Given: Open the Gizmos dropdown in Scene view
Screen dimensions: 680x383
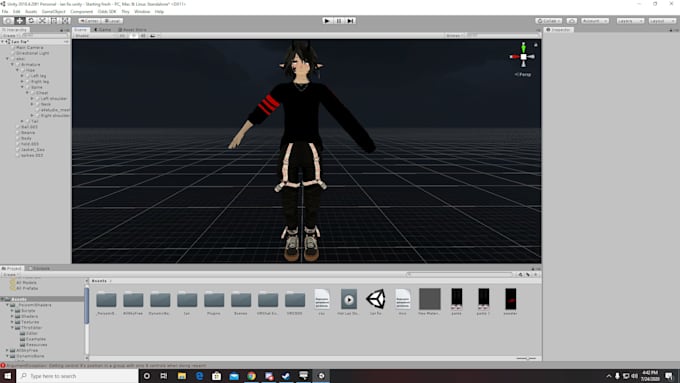Looking at the screenshot, I should point(455,36).
